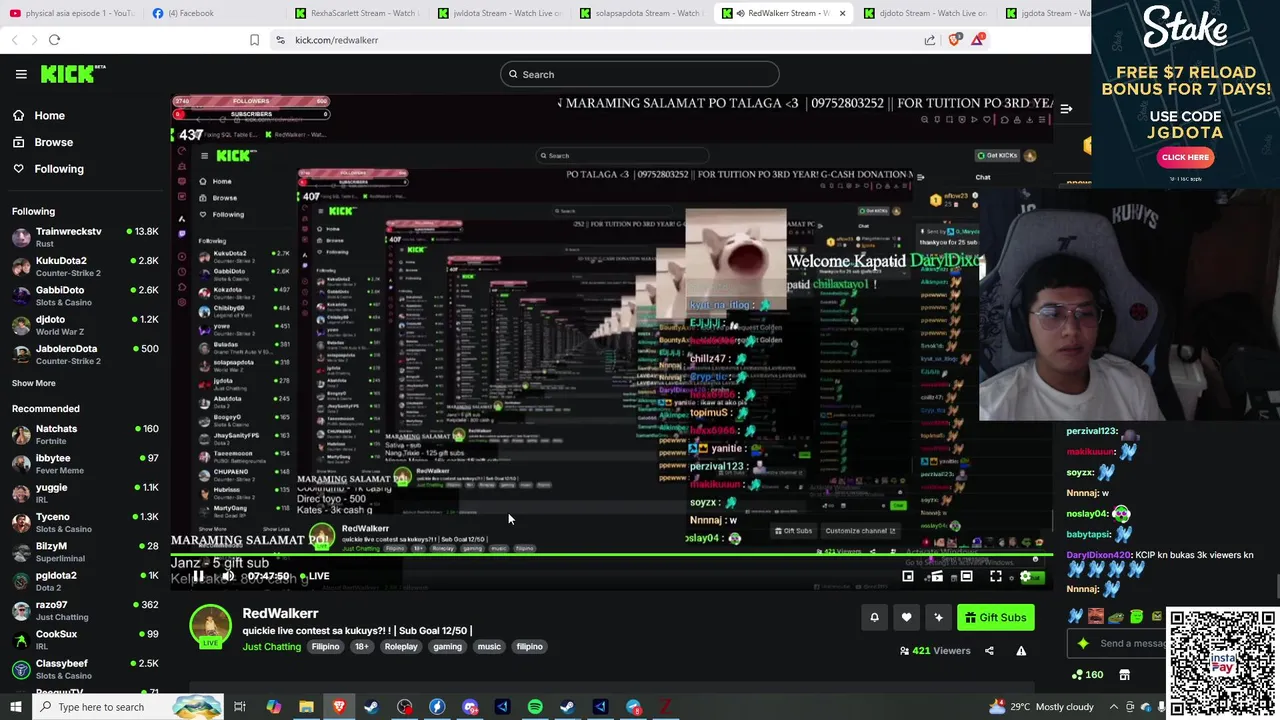Select the 18+ tag
The height and width of the screenshot is (720, 1280).
[361, 647]
